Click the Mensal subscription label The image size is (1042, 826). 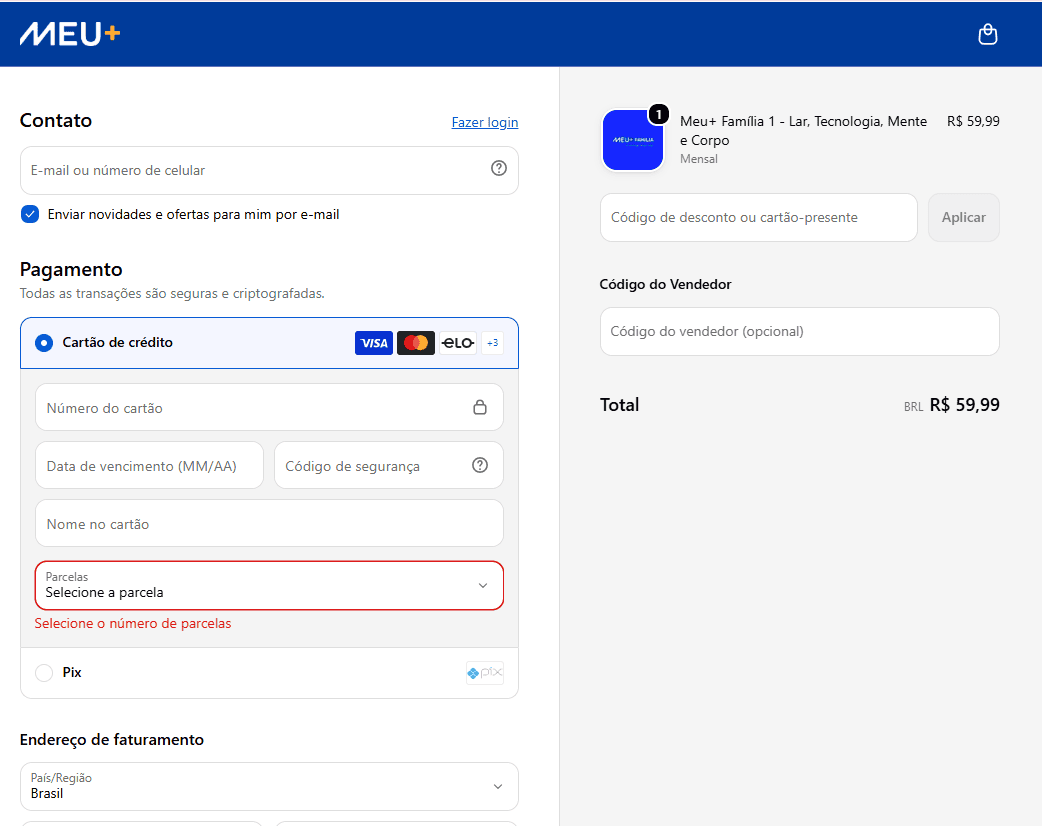(698, 159)
